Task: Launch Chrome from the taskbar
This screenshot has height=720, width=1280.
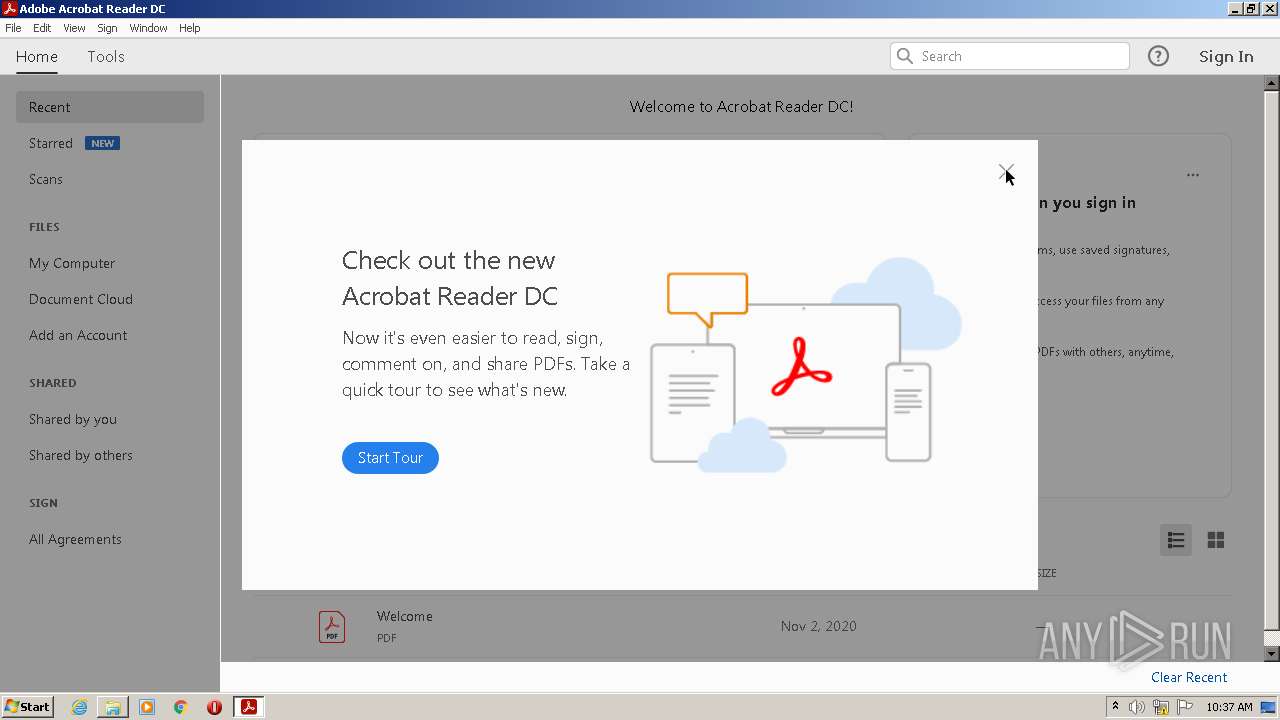Action: tap(181, 707)
